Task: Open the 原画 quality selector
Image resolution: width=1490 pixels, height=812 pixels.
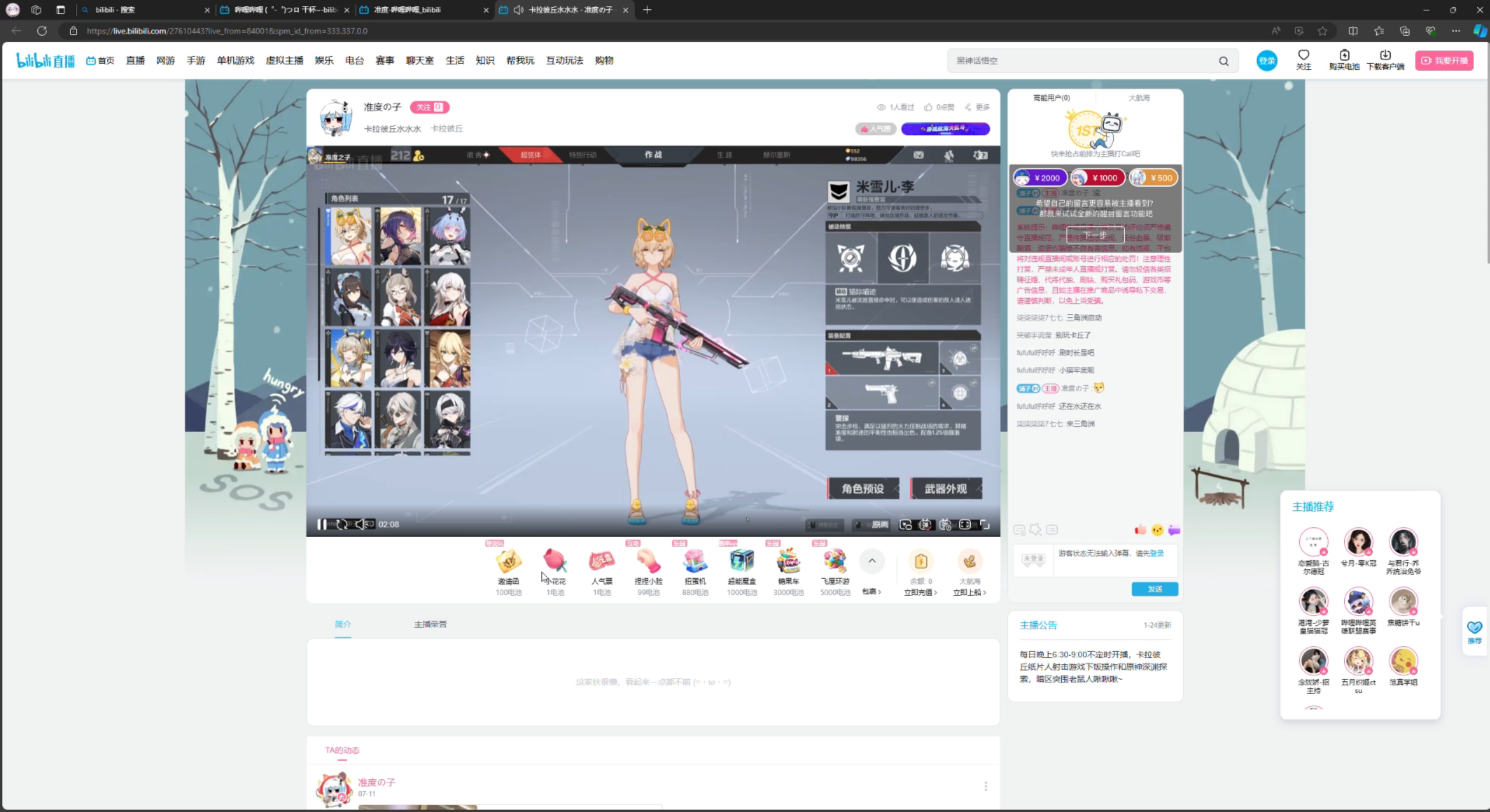Action: pyautogui.click(x=879, y=525)
